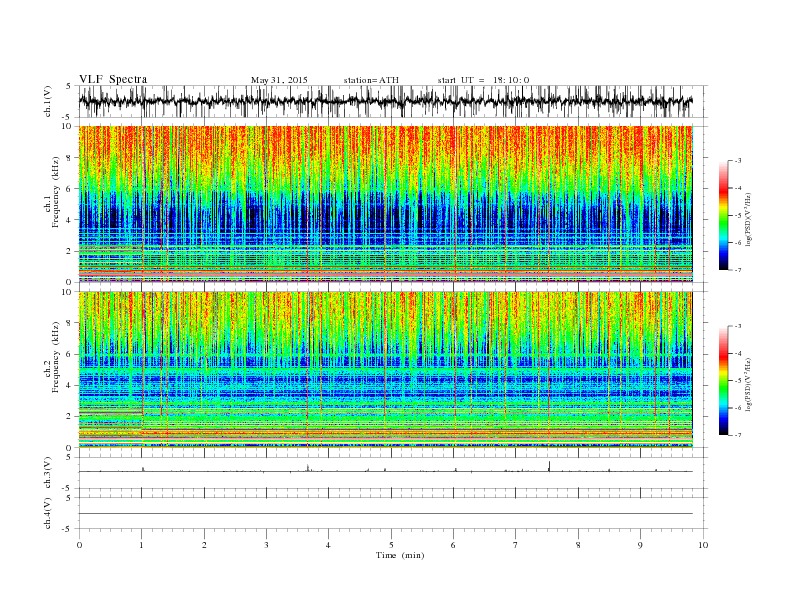Click the ch.4 flat-line trace panel
The image size is (792, 612).
393,513
